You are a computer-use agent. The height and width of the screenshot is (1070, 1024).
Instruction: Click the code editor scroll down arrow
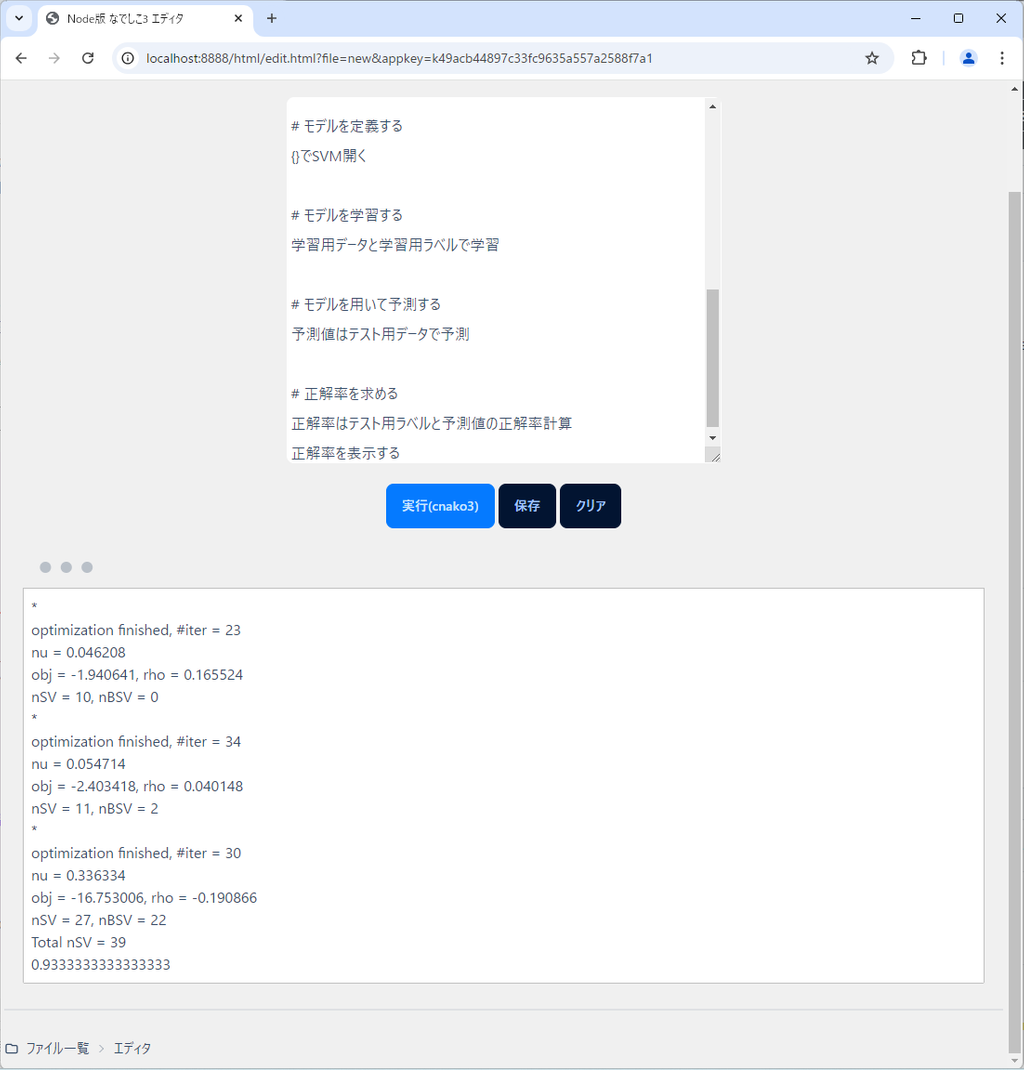pyautogui.click(x=712, y=438)
